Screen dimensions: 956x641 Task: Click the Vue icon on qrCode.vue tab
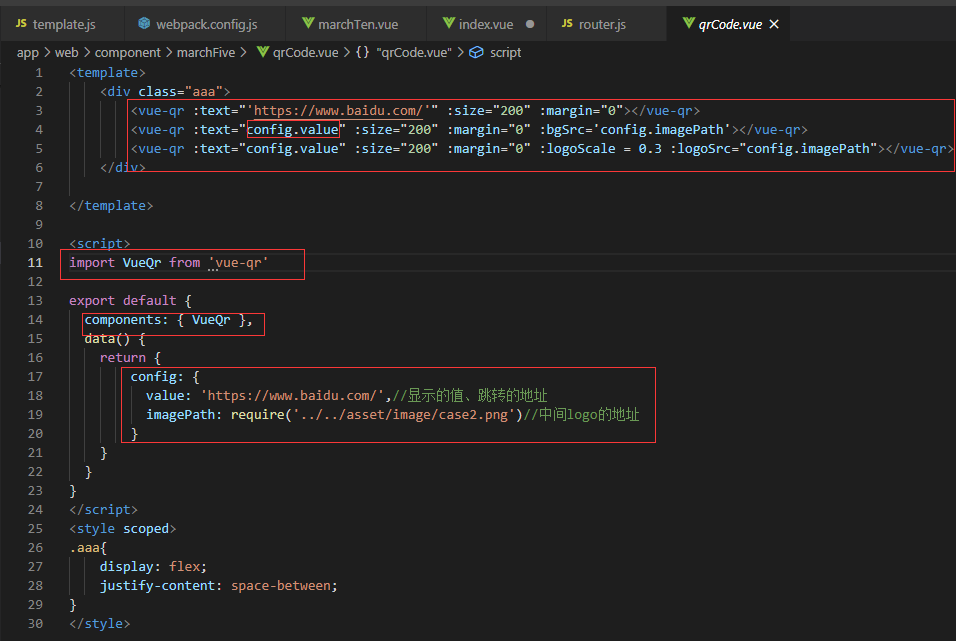(x=689, y=23)
